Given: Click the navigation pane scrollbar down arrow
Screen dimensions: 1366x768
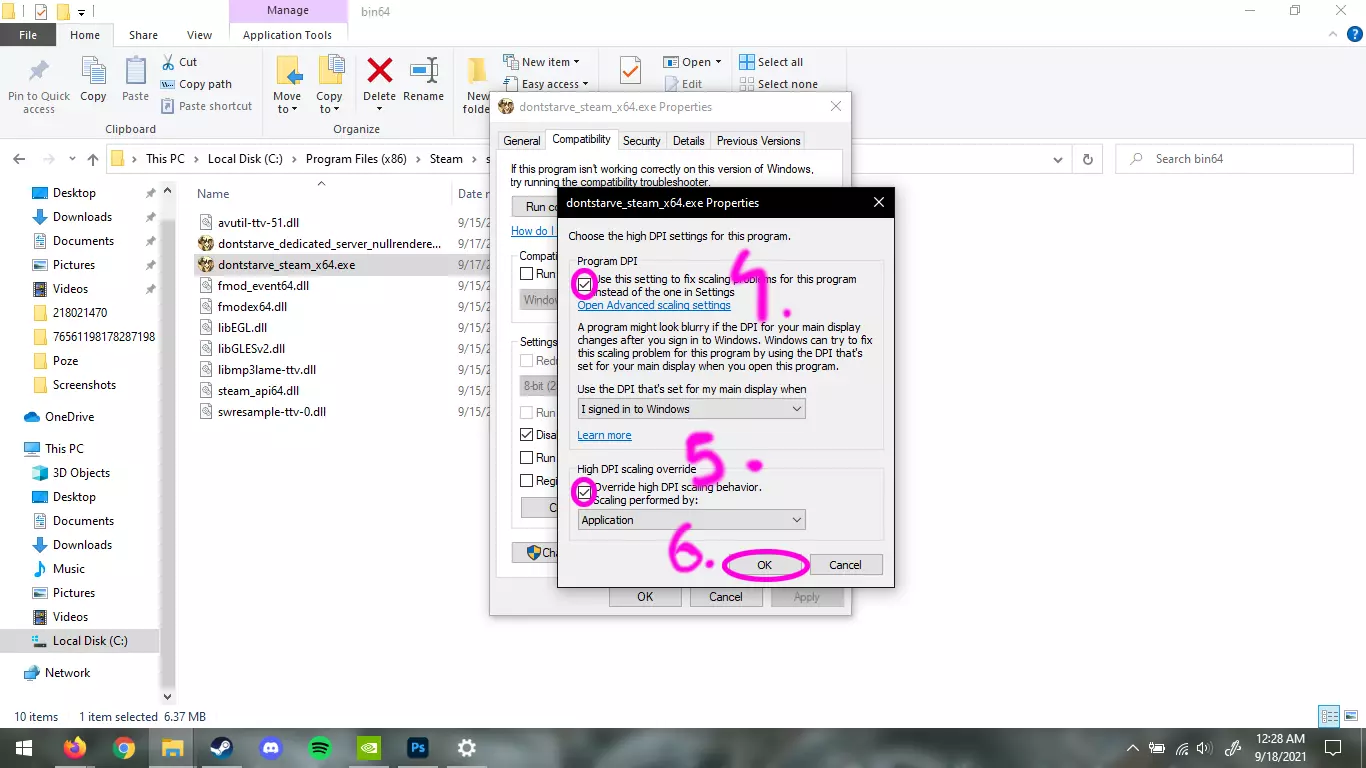Looking at the screenshot, I should [x=167, y=697].
